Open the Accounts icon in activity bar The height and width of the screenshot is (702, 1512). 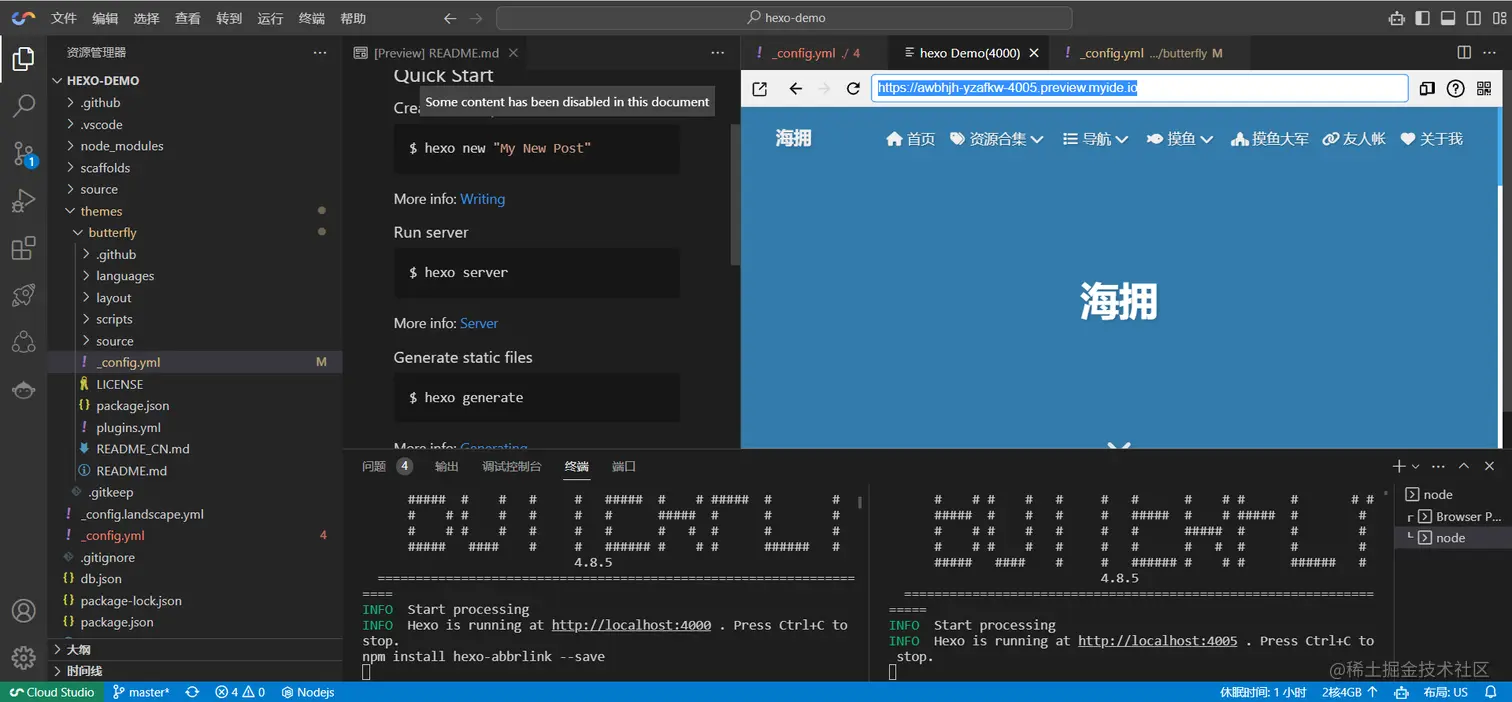click(23, 611)
